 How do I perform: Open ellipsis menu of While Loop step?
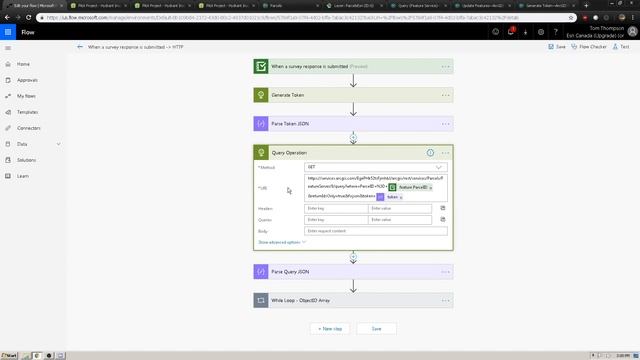(x=445, y=301)
